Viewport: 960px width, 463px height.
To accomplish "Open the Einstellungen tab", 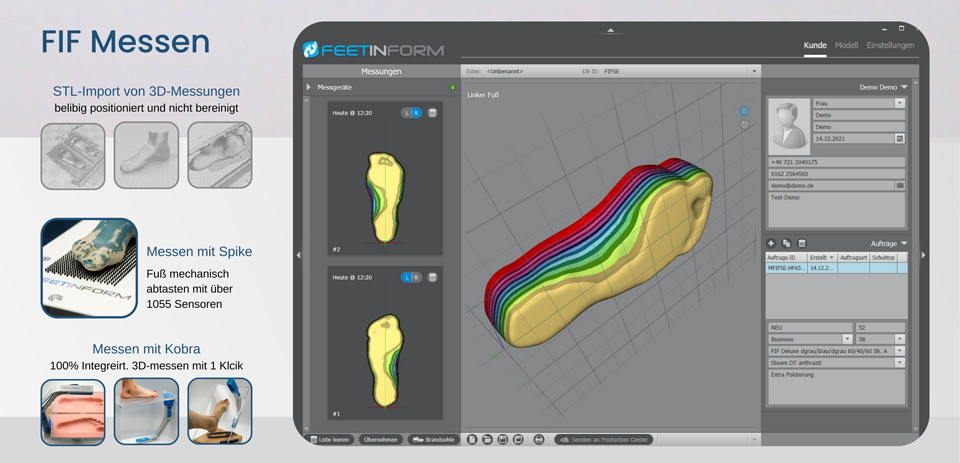I will (890, 45).
